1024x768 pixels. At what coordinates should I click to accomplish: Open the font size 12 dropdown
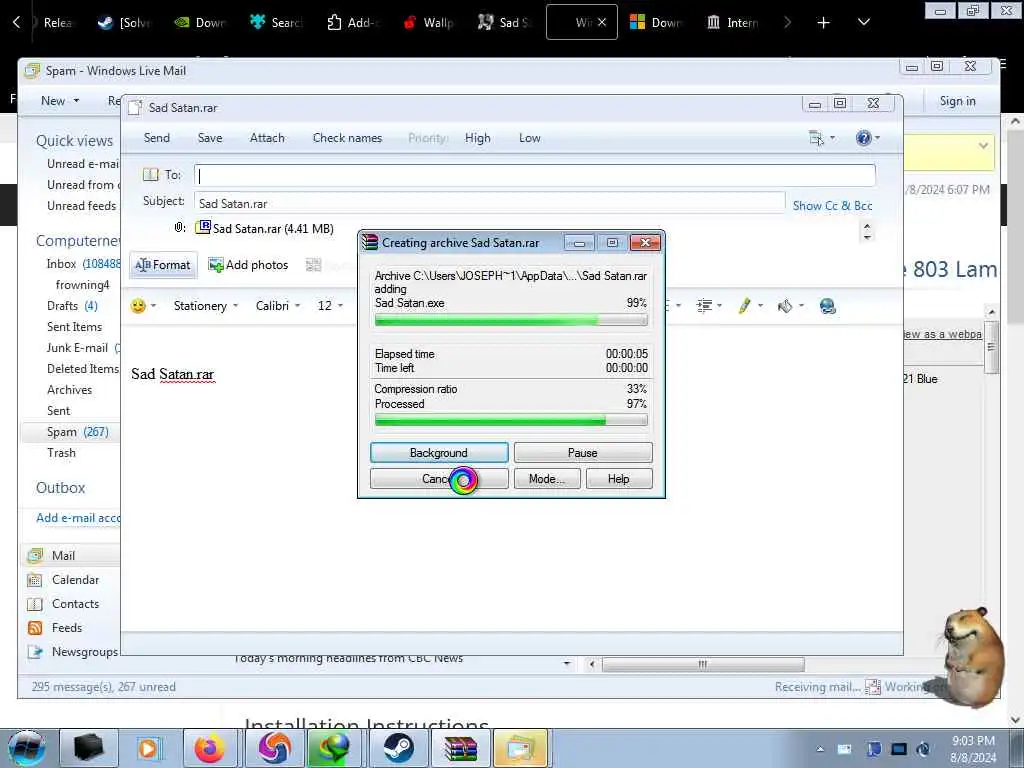[x=330, y=306]
